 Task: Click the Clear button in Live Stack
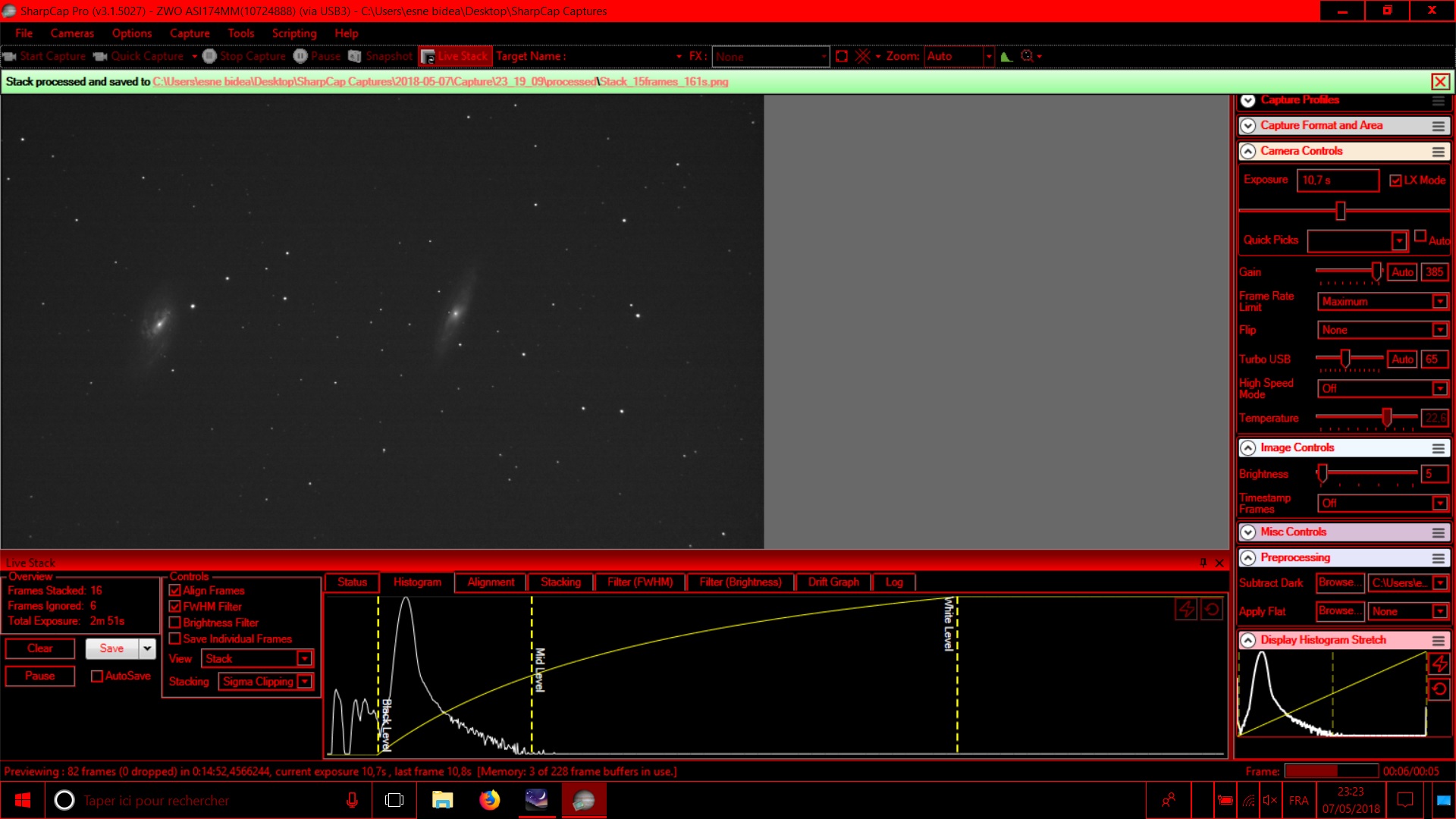pyautogui.click(x=40, y=648)
